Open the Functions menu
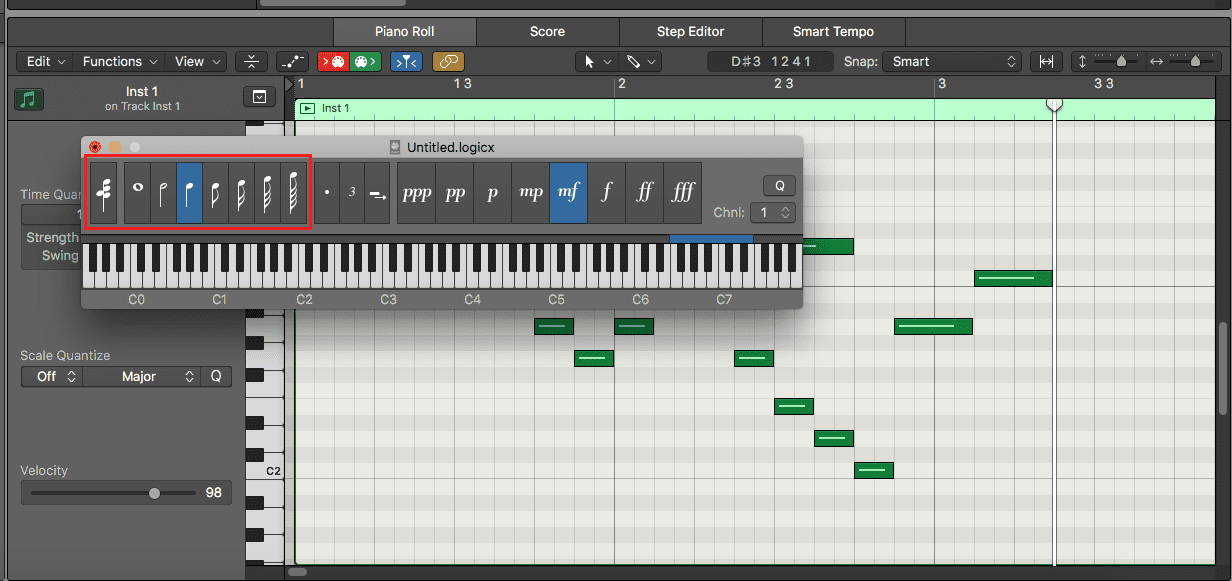The image size is (1232, 581). click(118, 62)
